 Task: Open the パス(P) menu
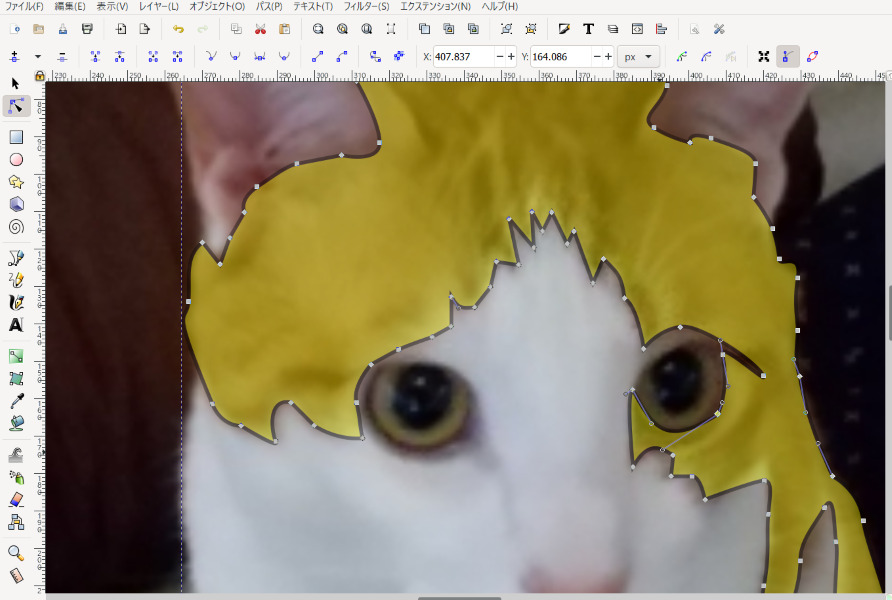click(269, 6)
